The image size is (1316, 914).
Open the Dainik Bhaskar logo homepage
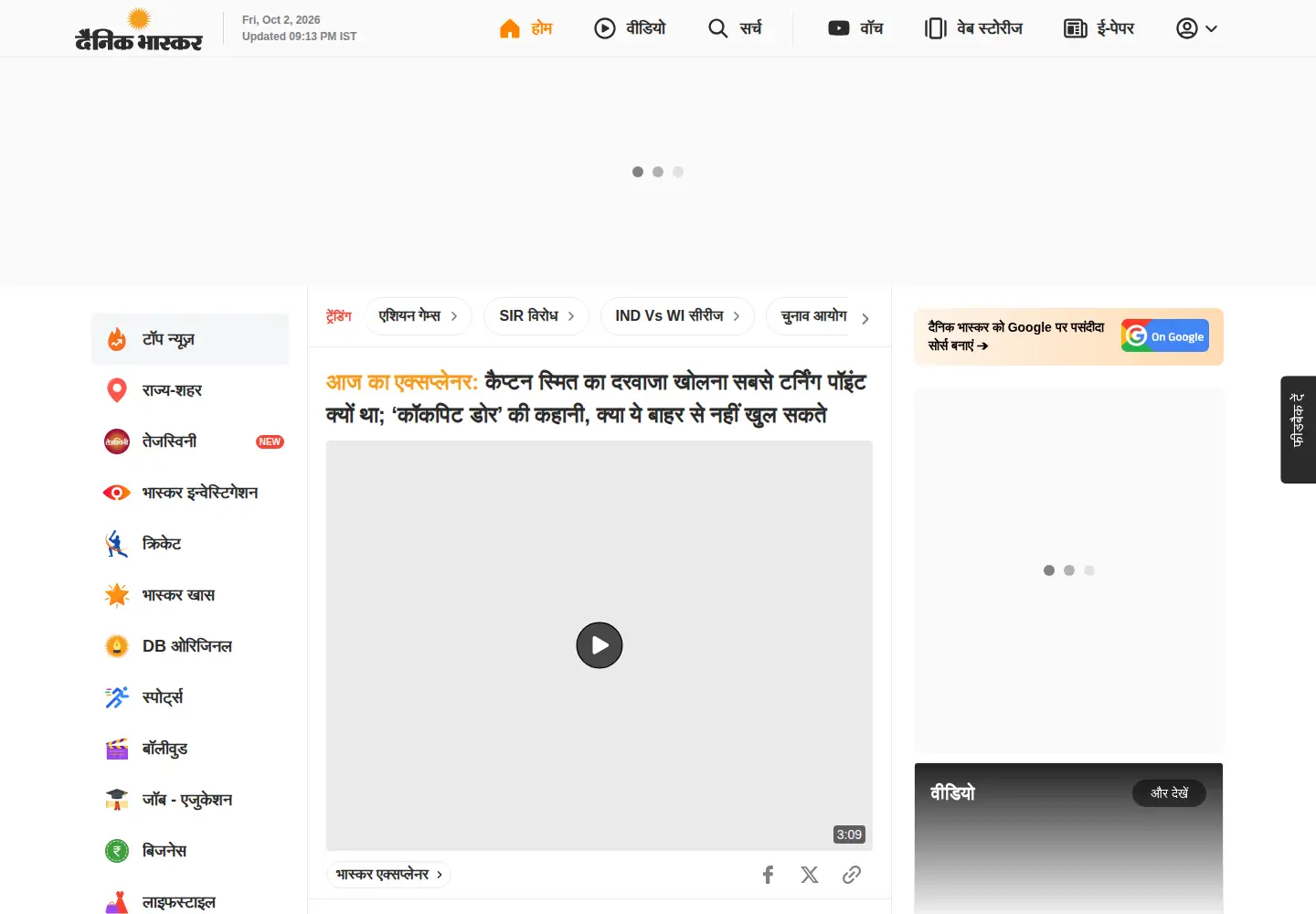pyautogui.click(x=139, y=29)
